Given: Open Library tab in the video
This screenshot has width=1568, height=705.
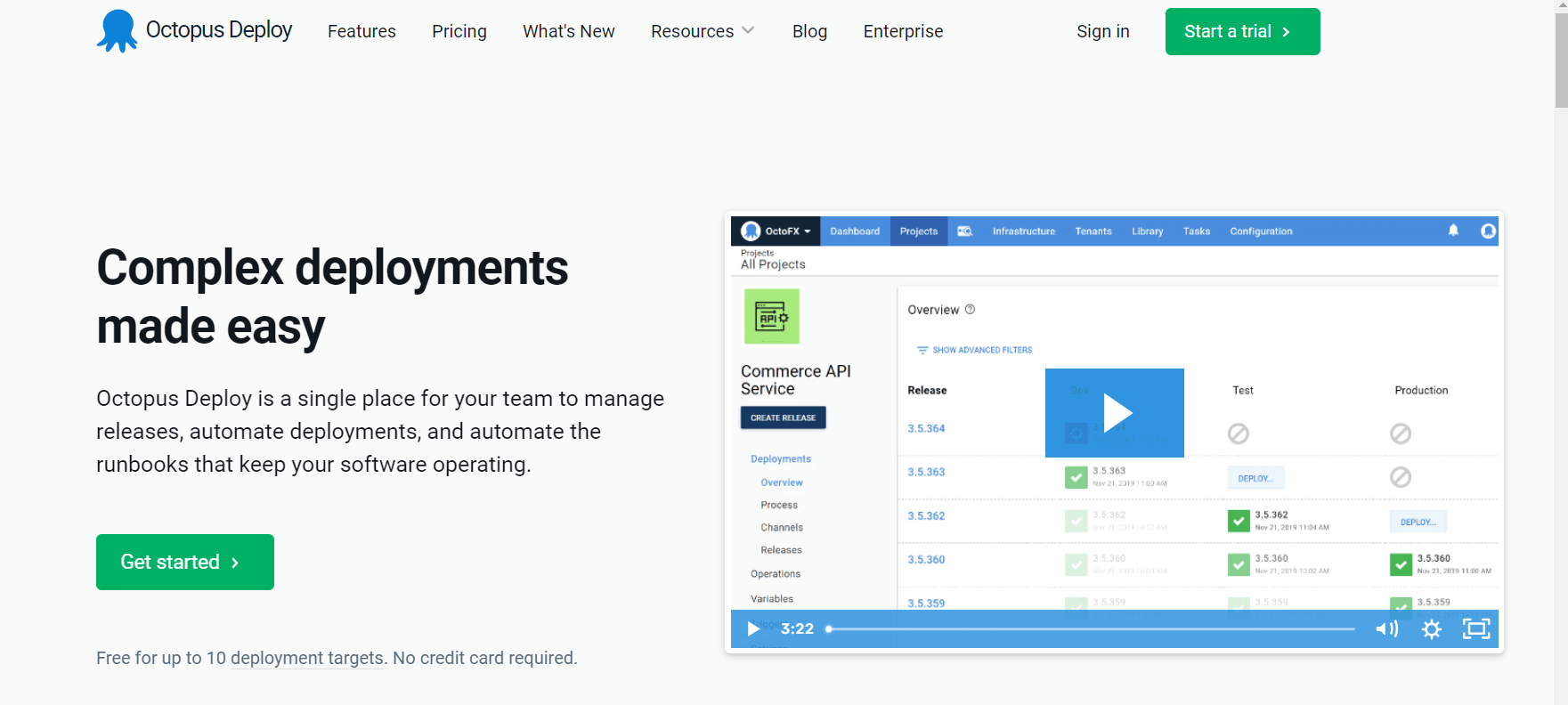Looking at the screenshot, I should (1148, 231).
